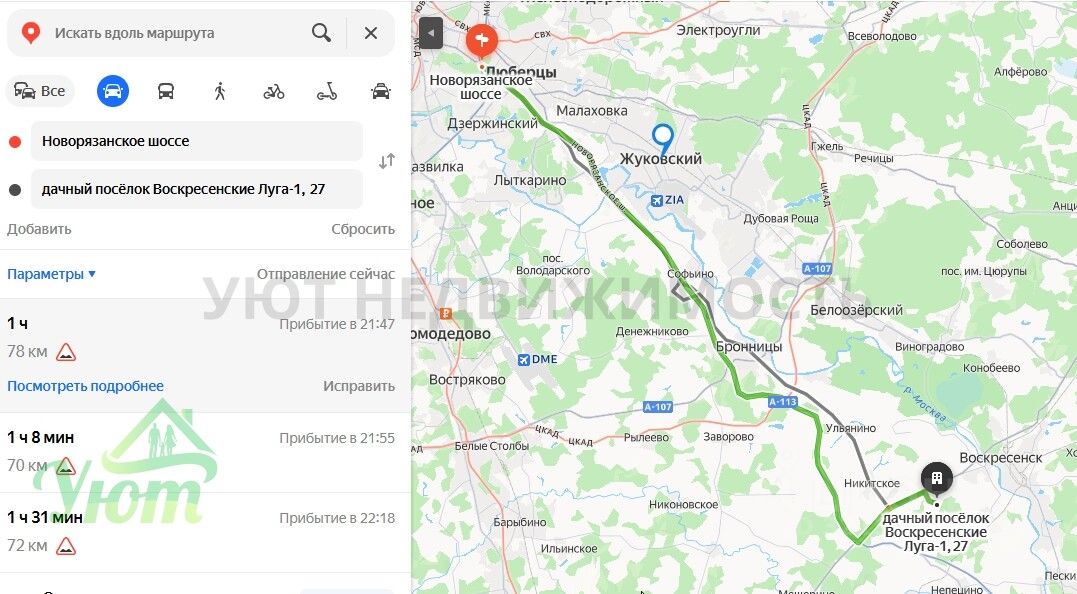This screenshot has height=594, width=1077.
Task: Swap start and destination points
Action: (387, 161)
